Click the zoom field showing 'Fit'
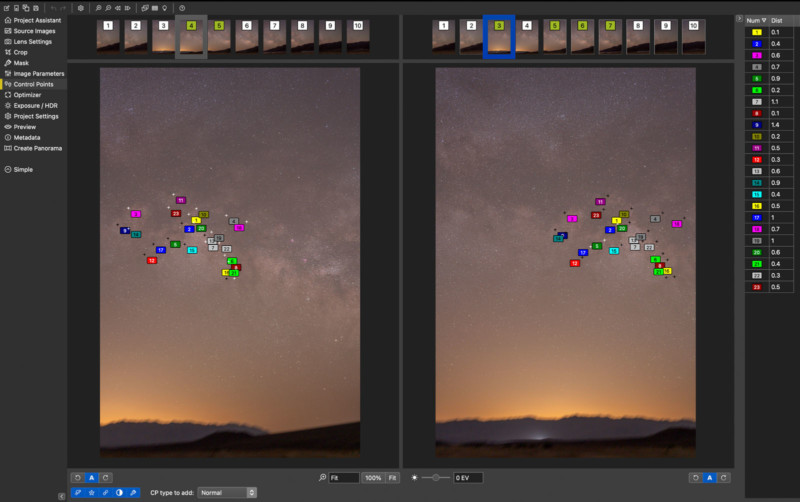Screen dimensions: 800x502 click(343, 478)
